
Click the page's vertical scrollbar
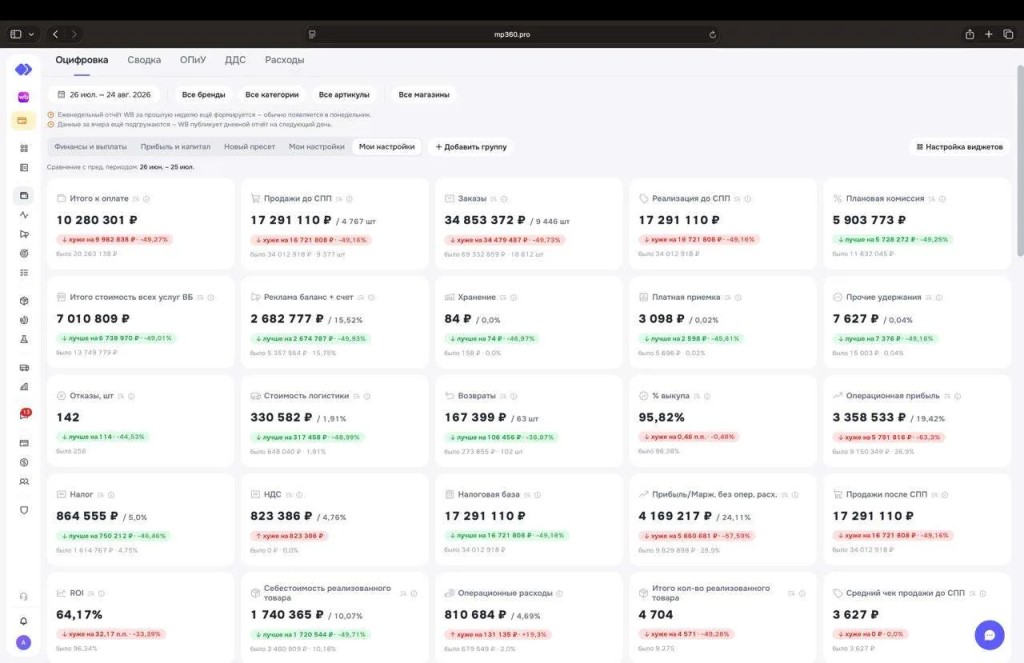point(1020,161)
